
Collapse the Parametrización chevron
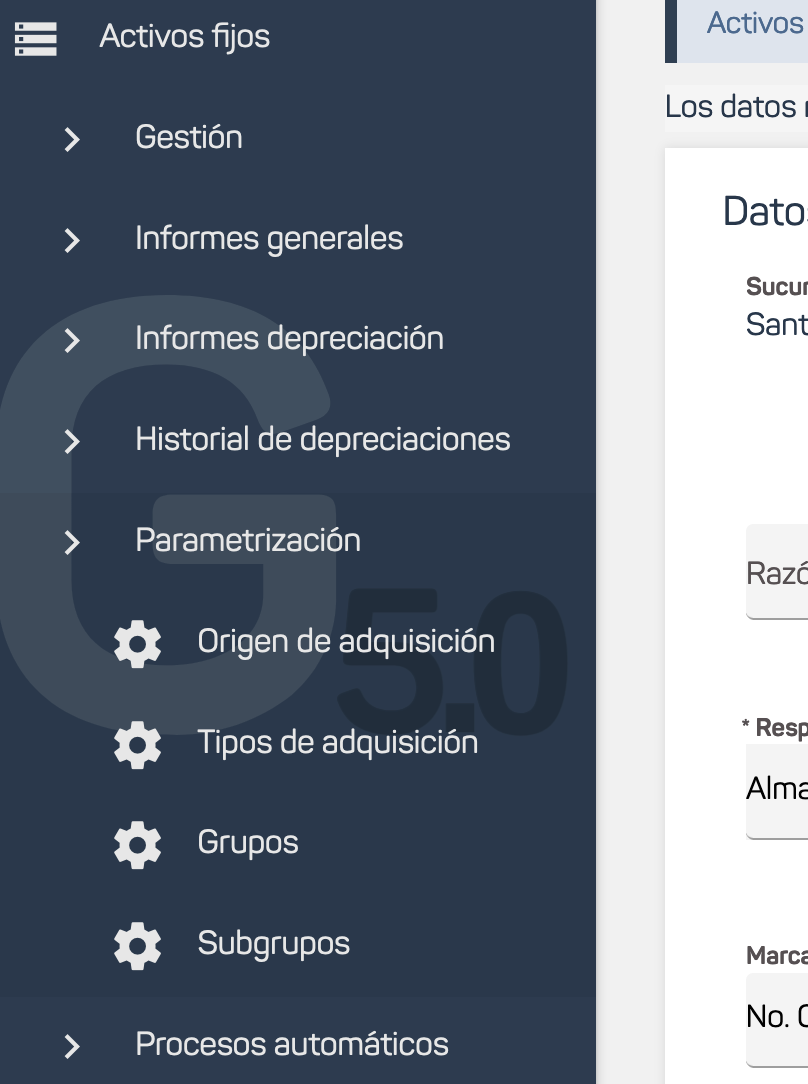72,542
